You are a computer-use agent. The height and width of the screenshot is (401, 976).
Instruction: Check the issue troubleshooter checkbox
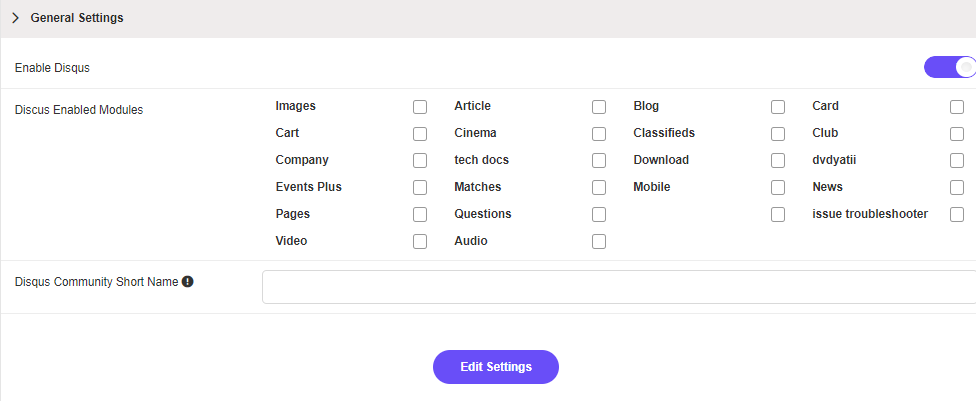pyautogui.click(x=957, y=215)
